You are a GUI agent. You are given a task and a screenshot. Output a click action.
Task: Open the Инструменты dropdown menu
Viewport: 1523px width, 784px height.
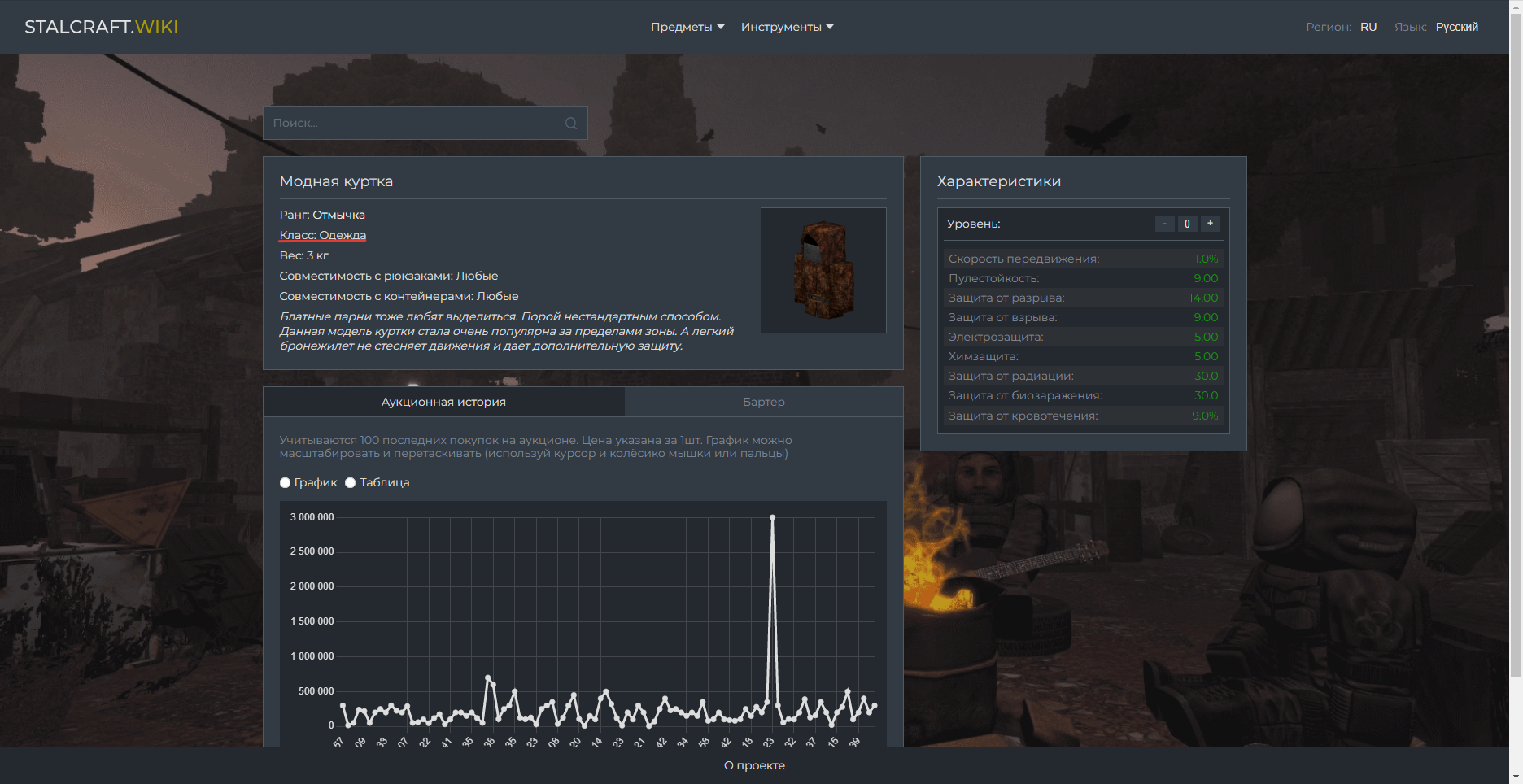787,27
